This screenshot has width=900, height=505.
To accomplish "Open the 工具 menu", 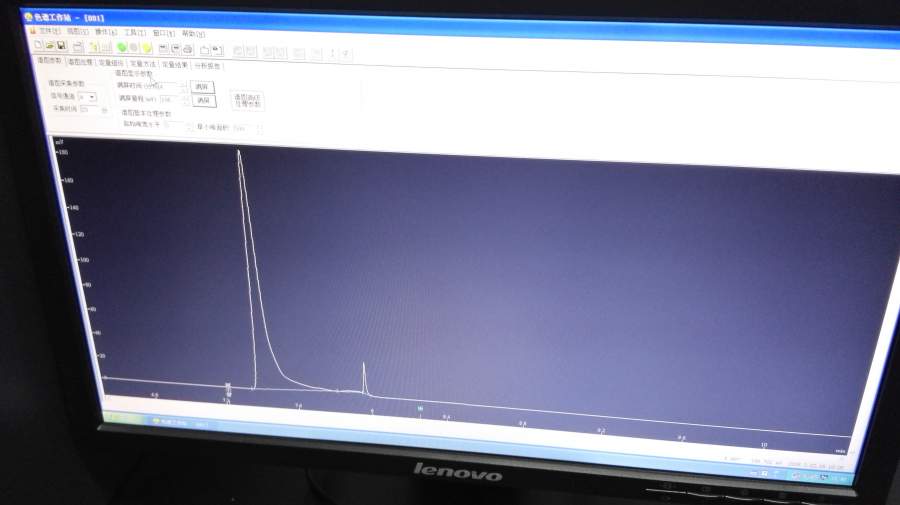I will [135, 33].
